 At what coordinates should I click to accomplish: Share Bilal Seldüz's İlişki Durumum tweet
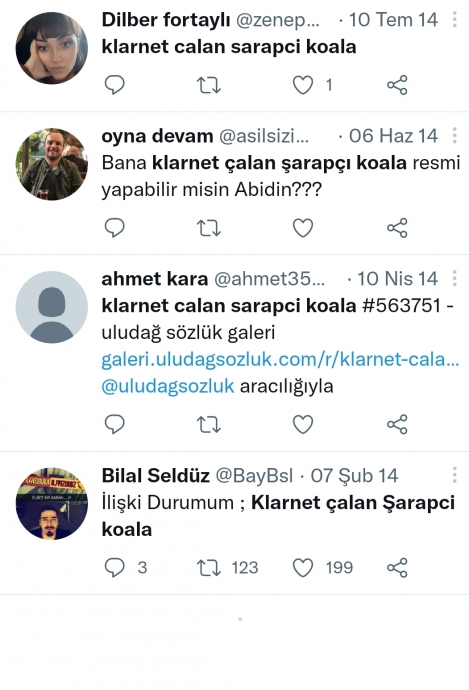click(397, 568)
